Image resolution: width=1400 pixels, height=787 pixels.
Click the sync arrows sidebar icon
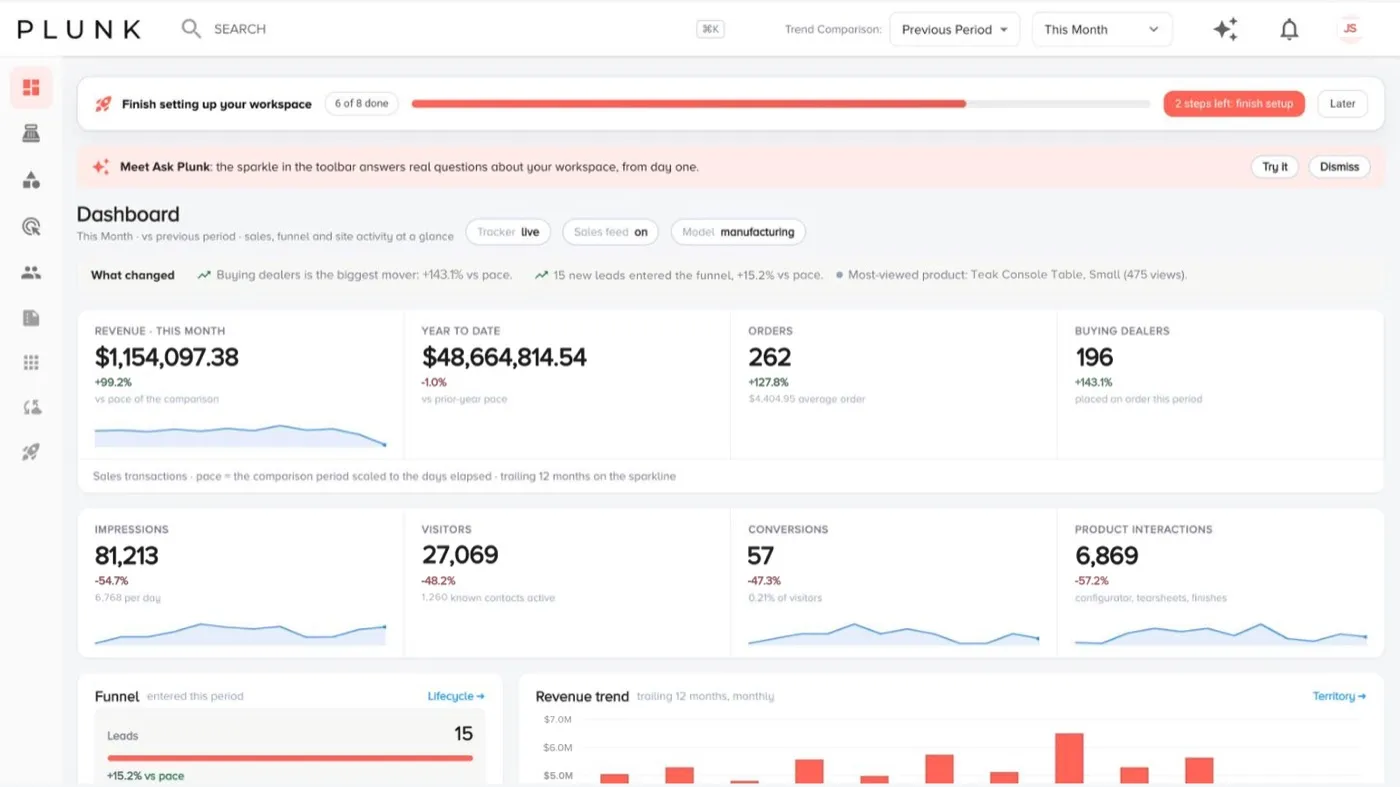click(31, 407)
